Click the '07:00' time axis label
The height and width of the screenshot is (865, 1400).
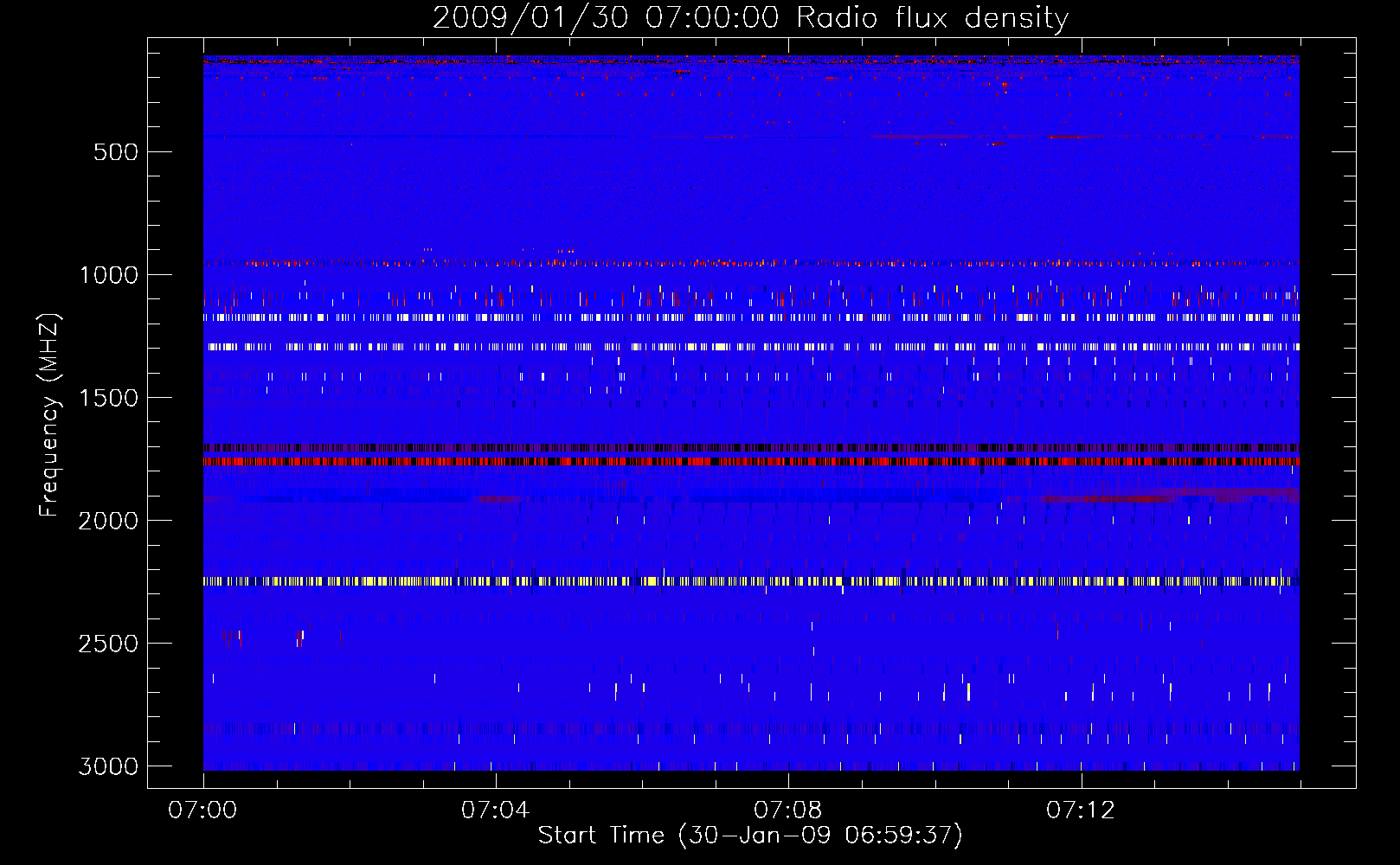(202, 811)
